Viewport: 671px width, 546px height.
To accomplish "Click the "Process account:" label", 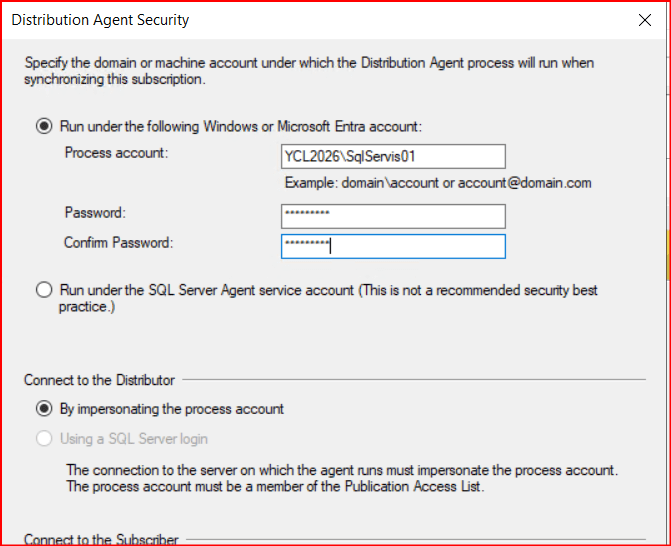I will [116, 153].
